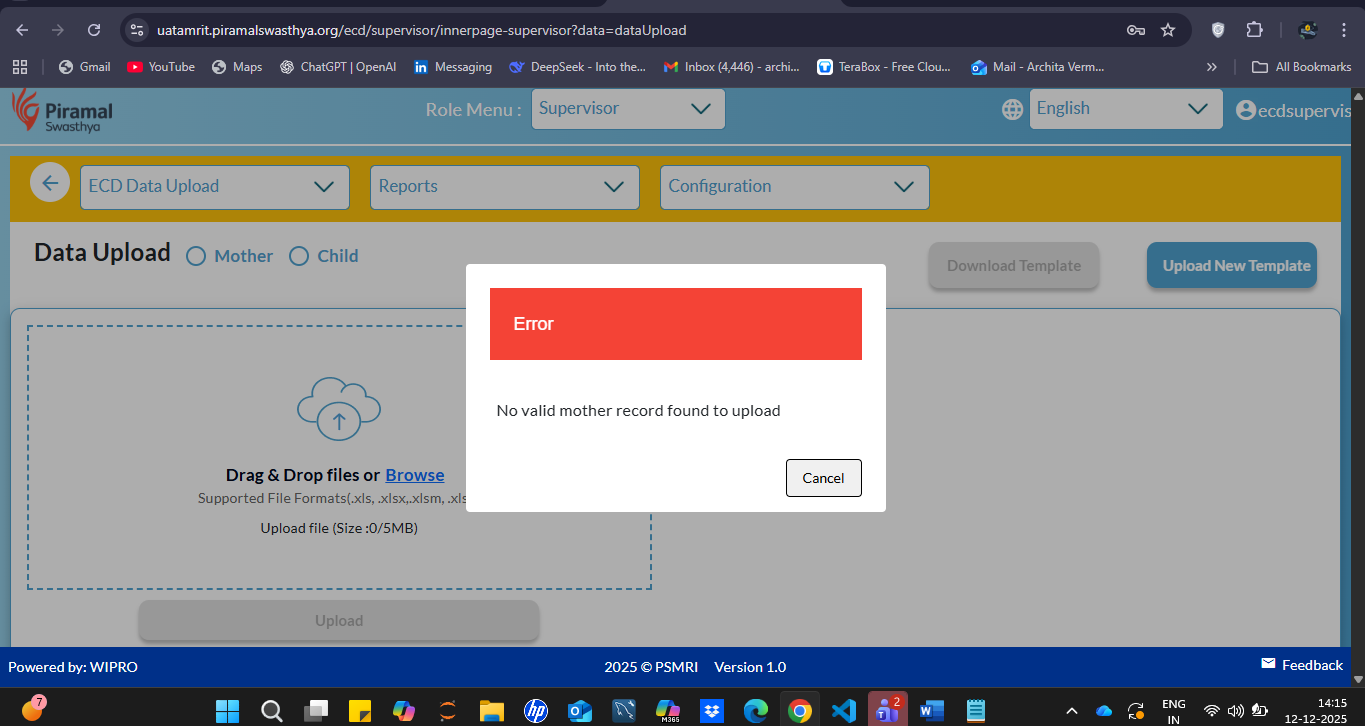Open the Configuration menu
This screenshot has width=1365, height=726.
click(x=794, y=187)
